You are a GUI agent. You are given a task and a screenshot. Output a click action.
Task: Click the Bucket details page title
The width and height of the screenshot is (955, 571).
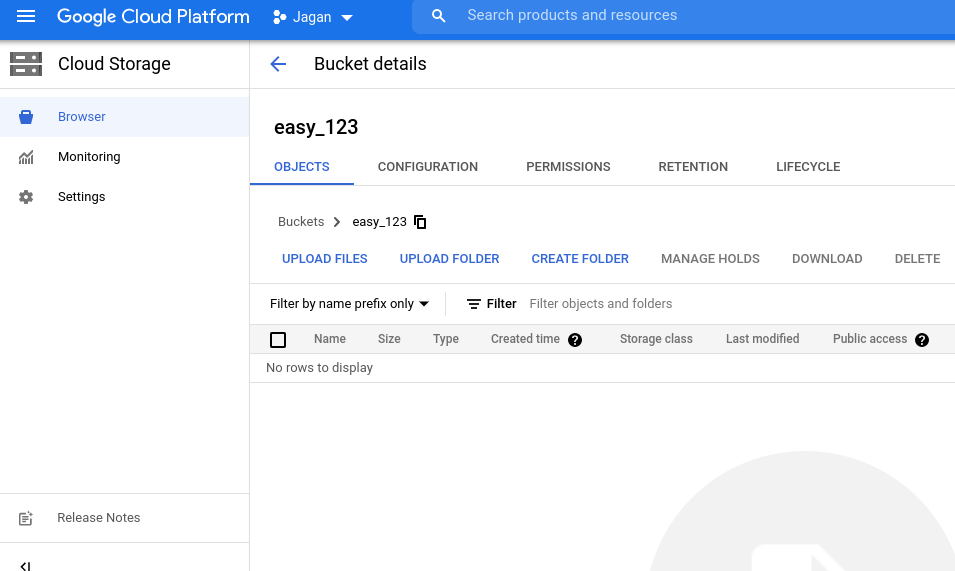click(x=370, y=64)
